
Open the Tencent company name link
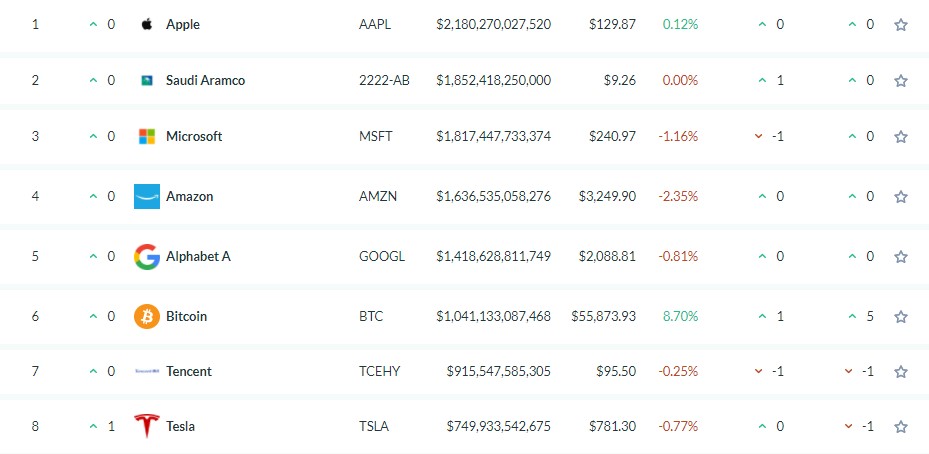point(188,372)
